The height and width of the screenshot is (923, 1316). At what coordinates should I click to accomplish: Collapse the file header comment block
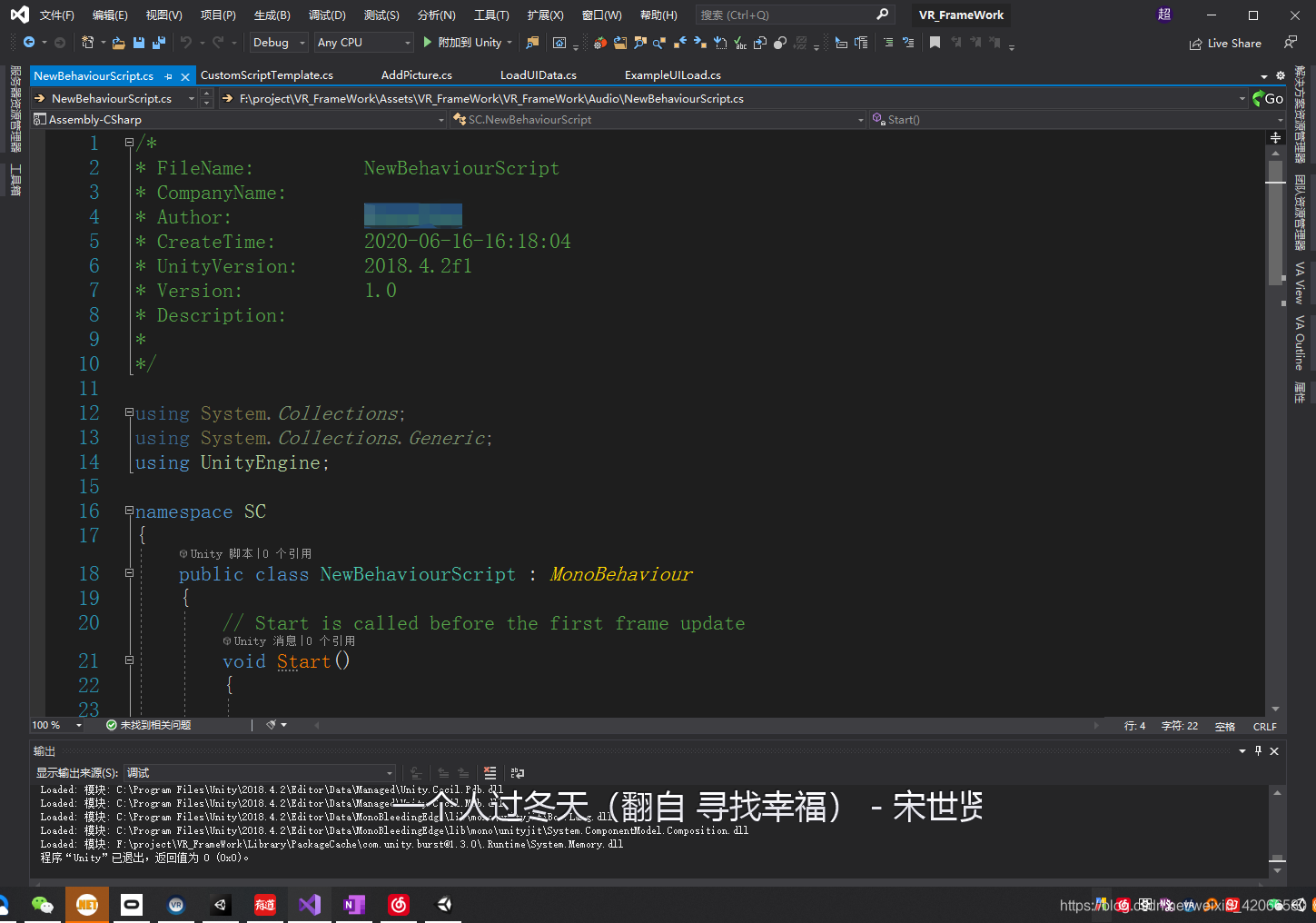129,143
